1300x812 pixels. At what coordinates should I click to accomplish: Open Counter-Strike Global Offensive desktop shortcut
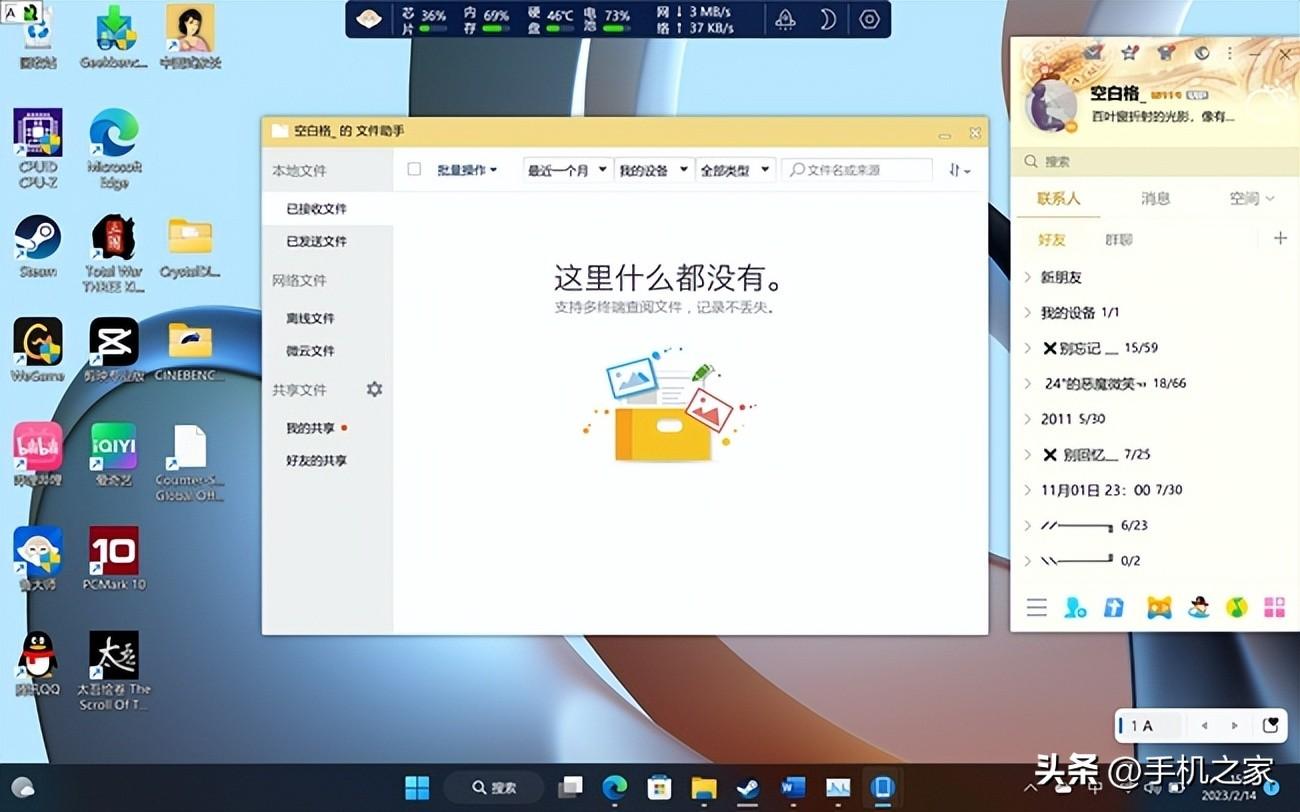190,462
